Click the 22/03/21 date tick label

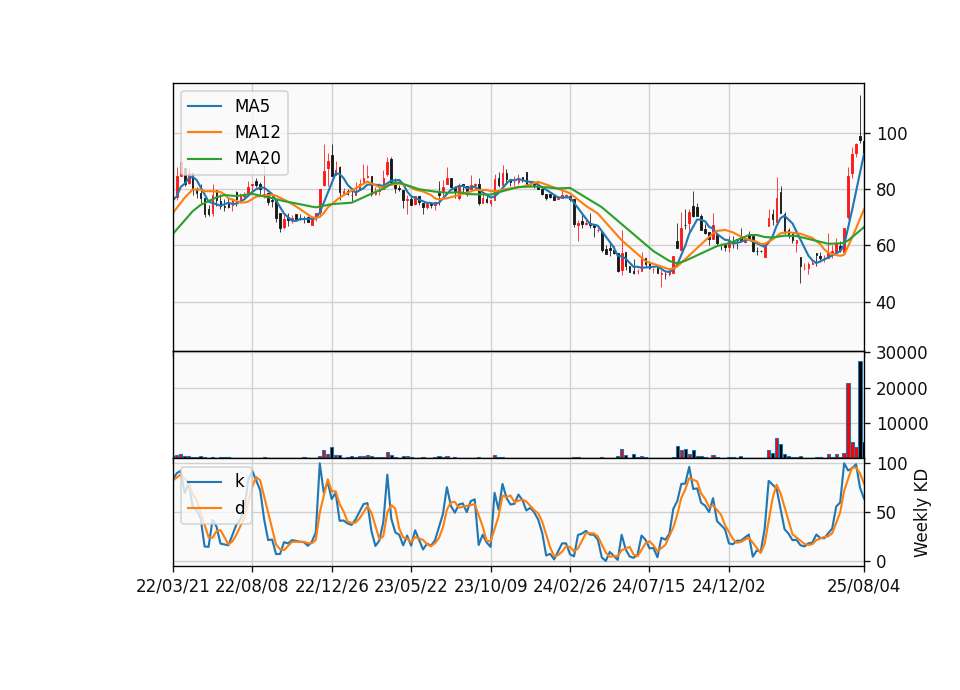pos(173,586)
